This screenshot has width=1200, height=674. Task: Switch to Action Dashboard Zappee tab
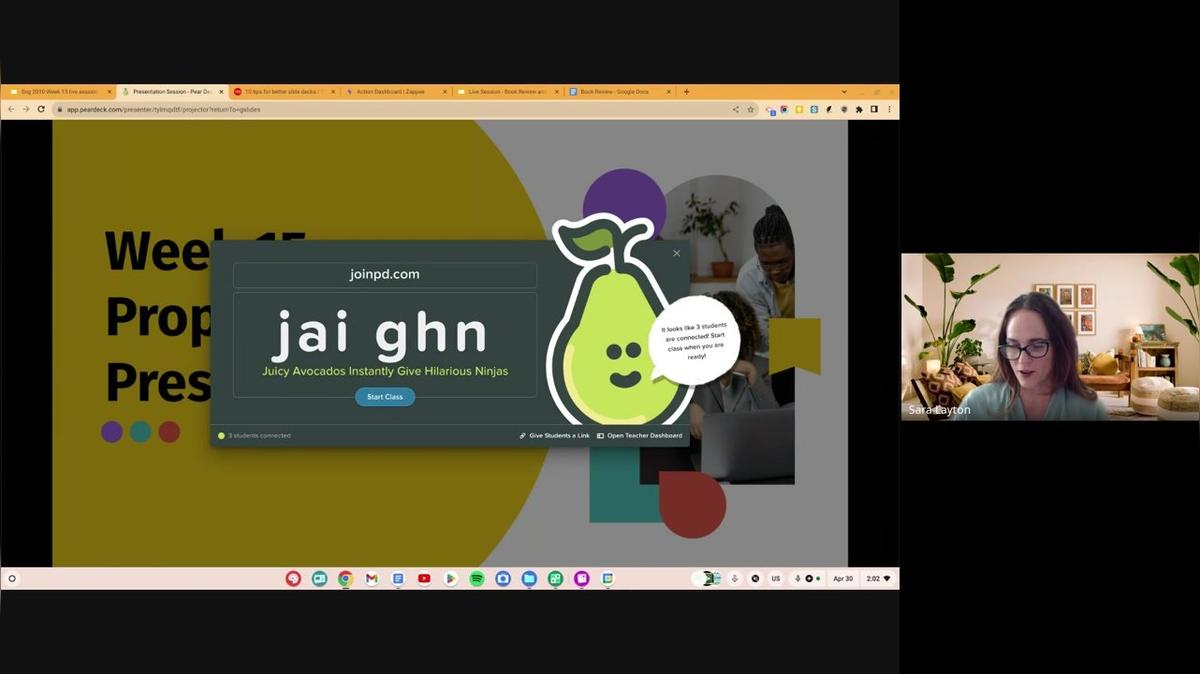click(395, 92)
